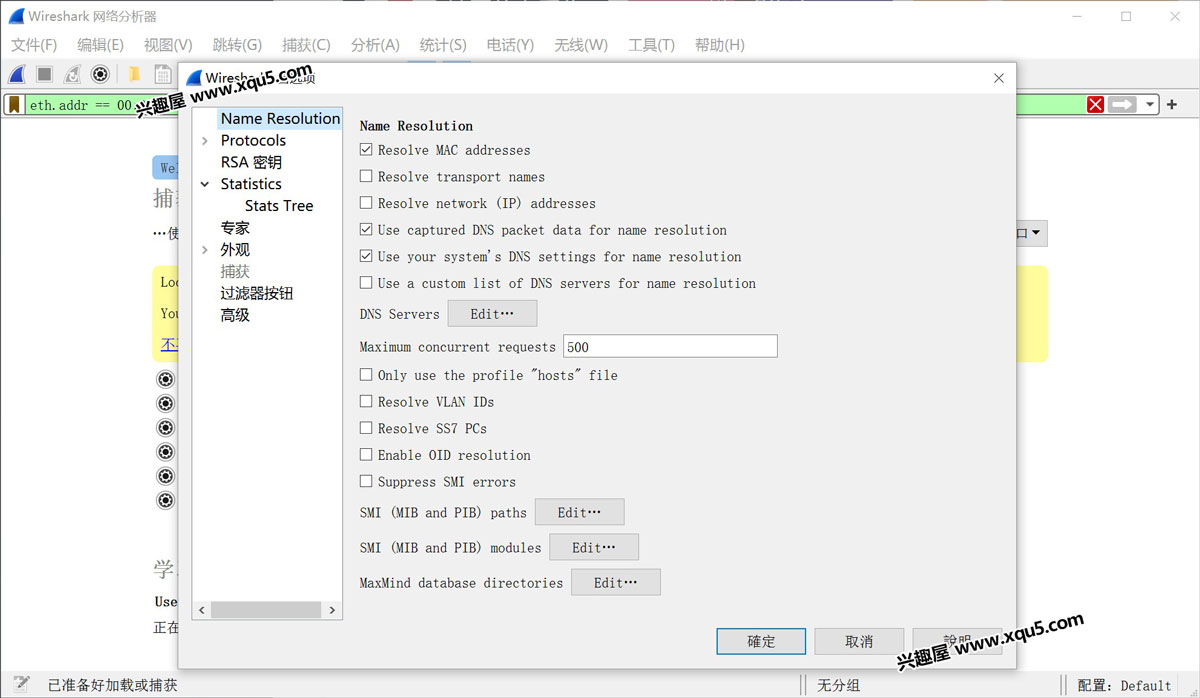
Task: Click Edit button for DNS Servers
Action: (x=492, y=314)
